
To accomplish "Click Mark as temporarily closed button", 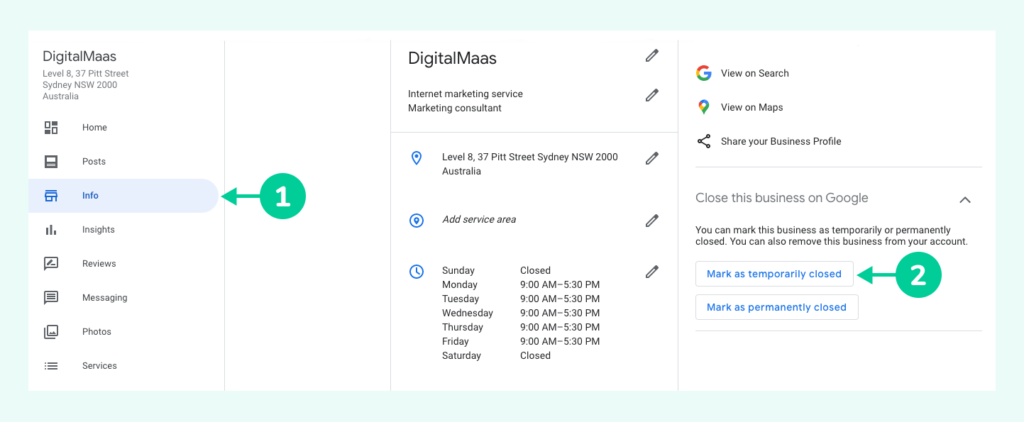I will [774, 274].
